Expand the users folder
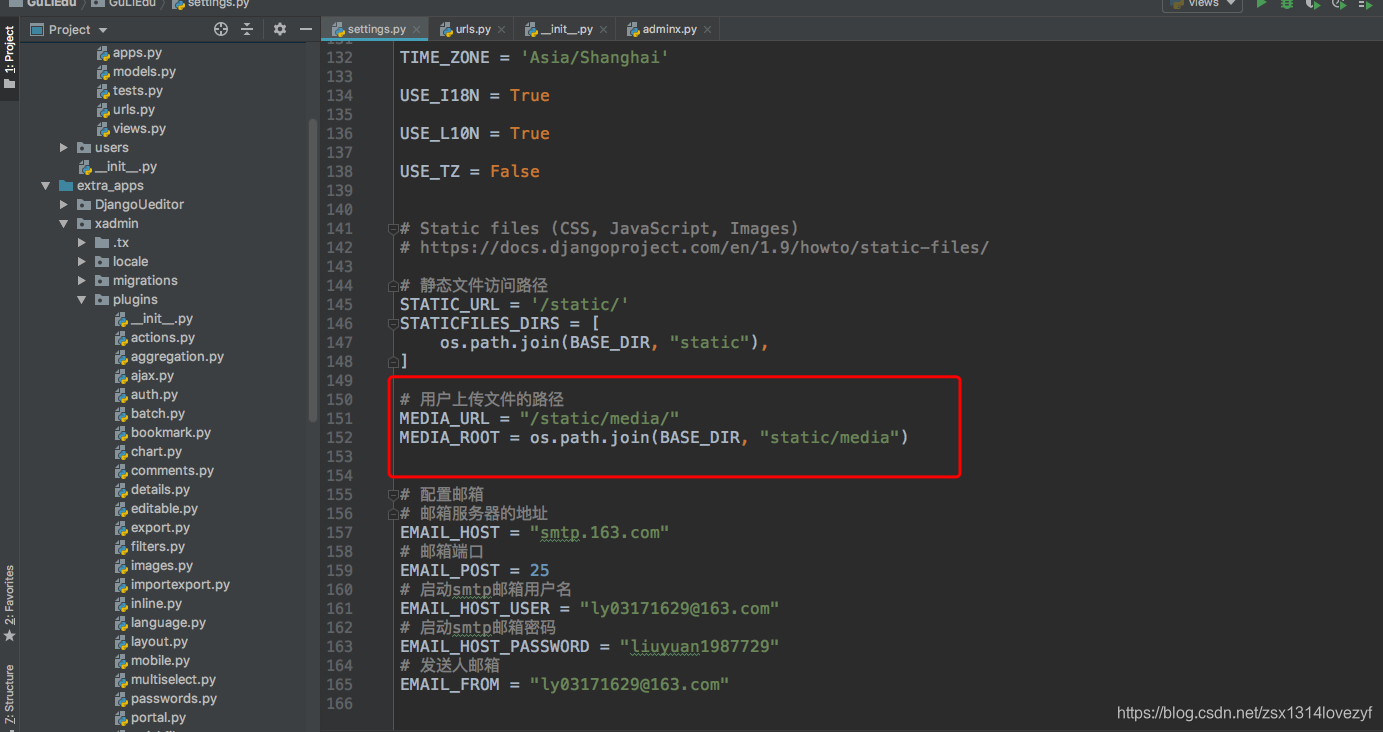 (64, 148)
